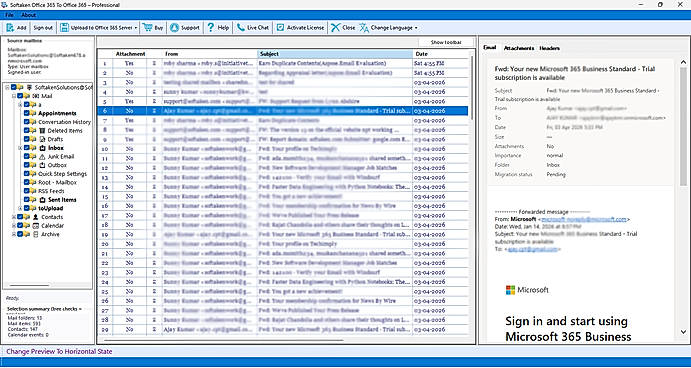Click the Sent Items icon in tree
691x368 pixels.
click(x=42, y=200)
